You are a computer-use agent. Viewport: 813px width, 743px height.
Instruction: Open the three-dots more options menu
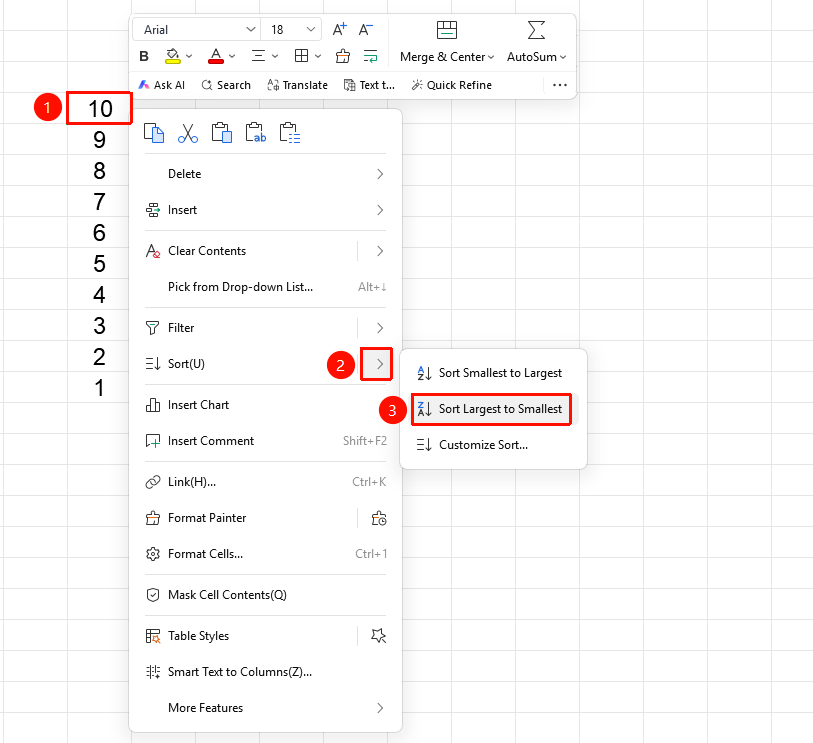560,85
